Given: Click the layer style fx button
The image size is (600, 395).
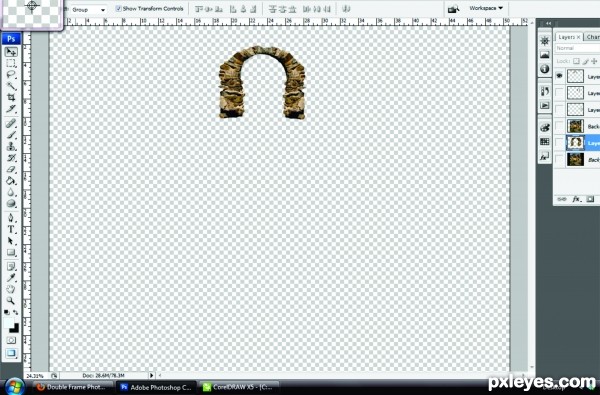Looking at the screenshot, I should click(576, 199).
